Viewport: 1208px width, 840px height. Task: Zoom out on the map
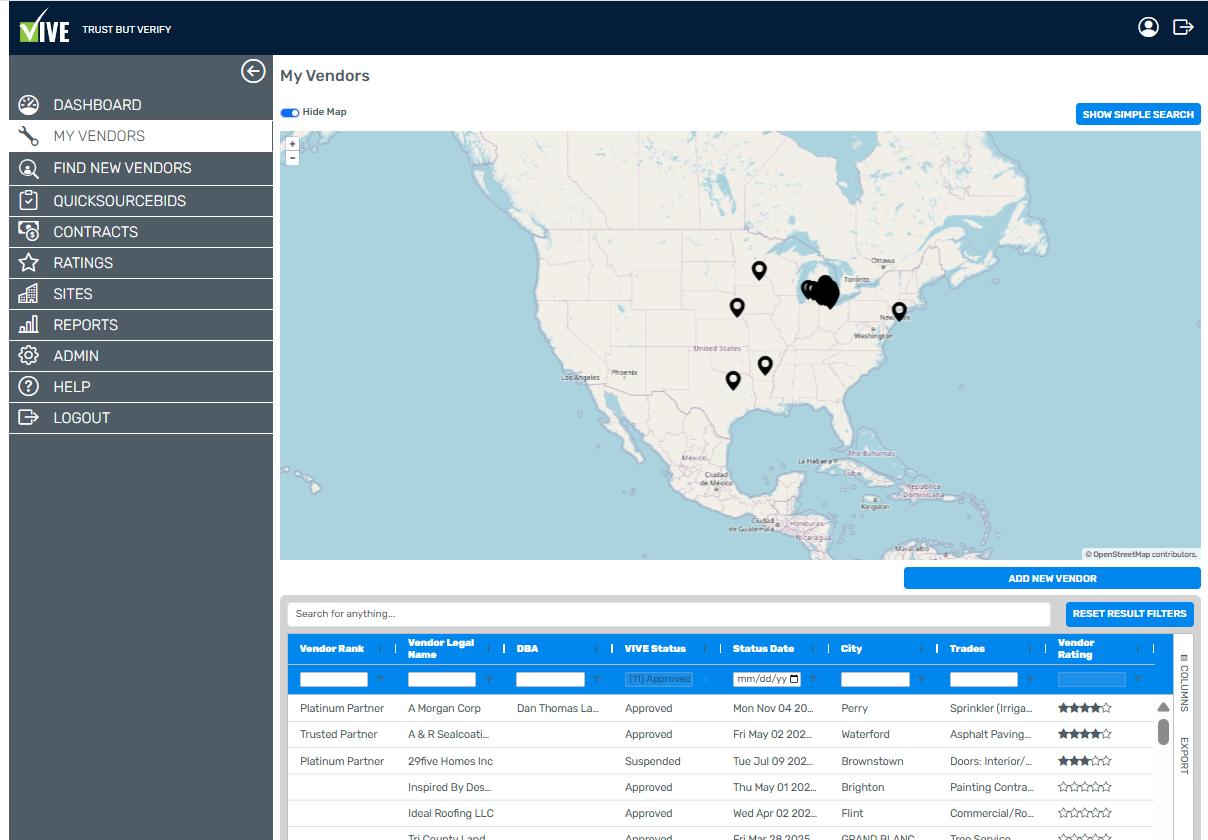(x=292, y=158)
